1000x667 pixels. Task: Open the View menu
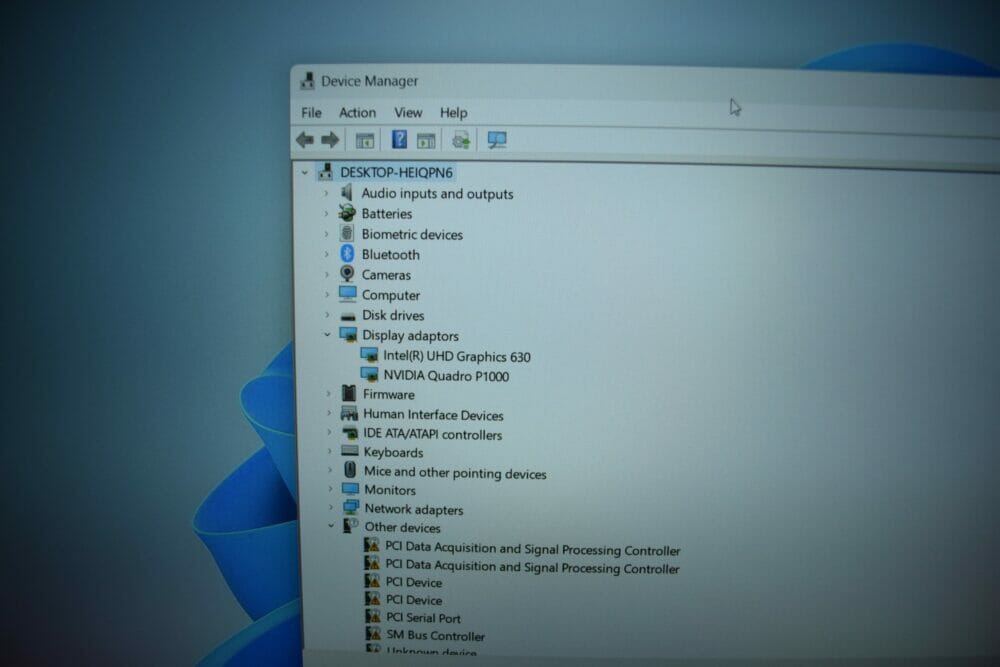click(x=408, y=113)
